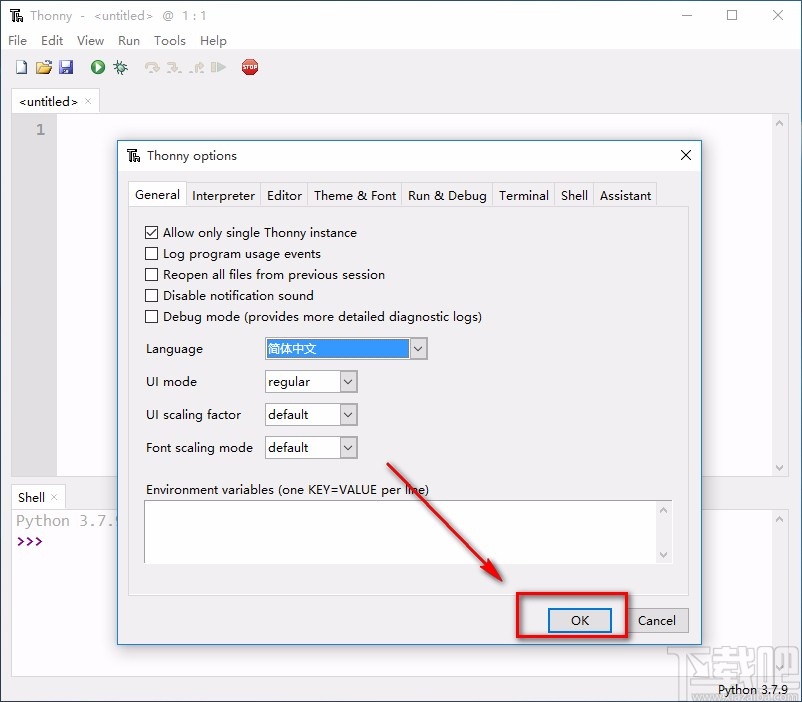Open a file with the folder icon
This screenshot has height=702, width=802.
coord(44,67)
